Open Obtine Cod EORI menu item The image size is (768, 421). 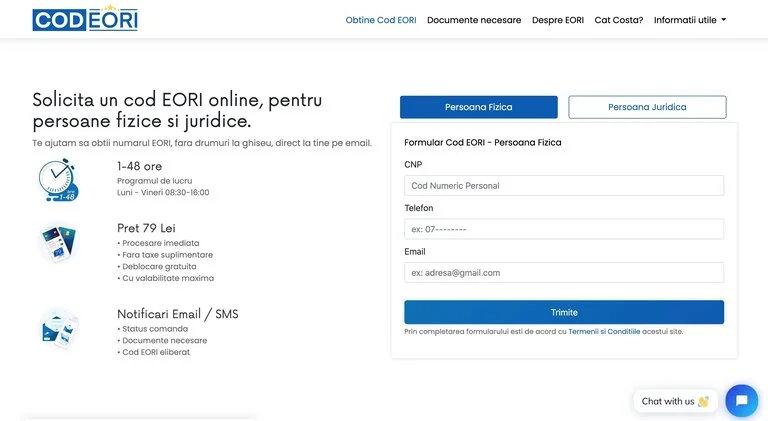(381, 20)
